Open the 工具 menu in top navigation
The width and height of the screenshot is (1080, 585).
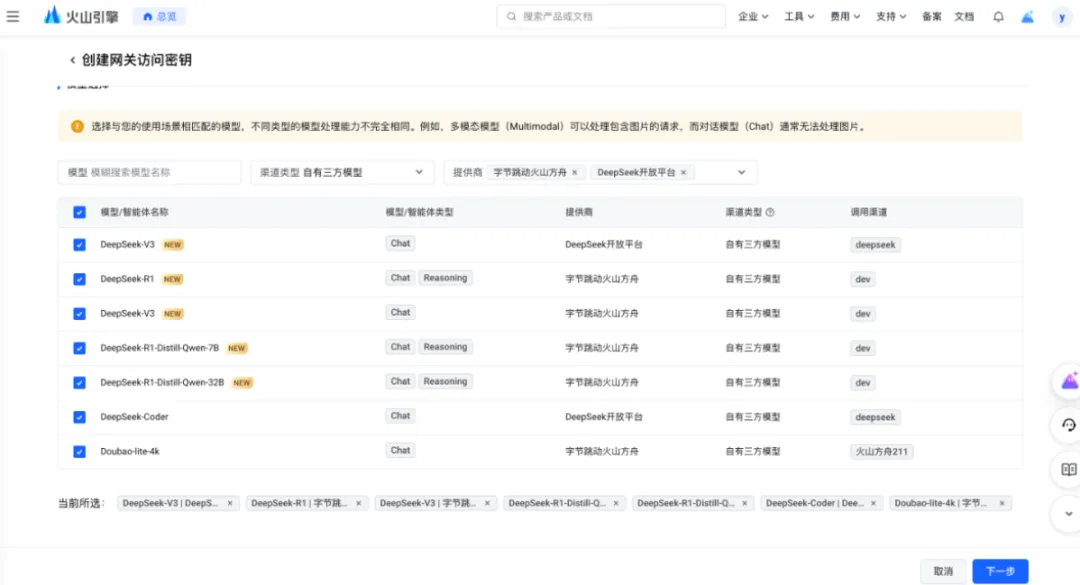tap(798, 17)
